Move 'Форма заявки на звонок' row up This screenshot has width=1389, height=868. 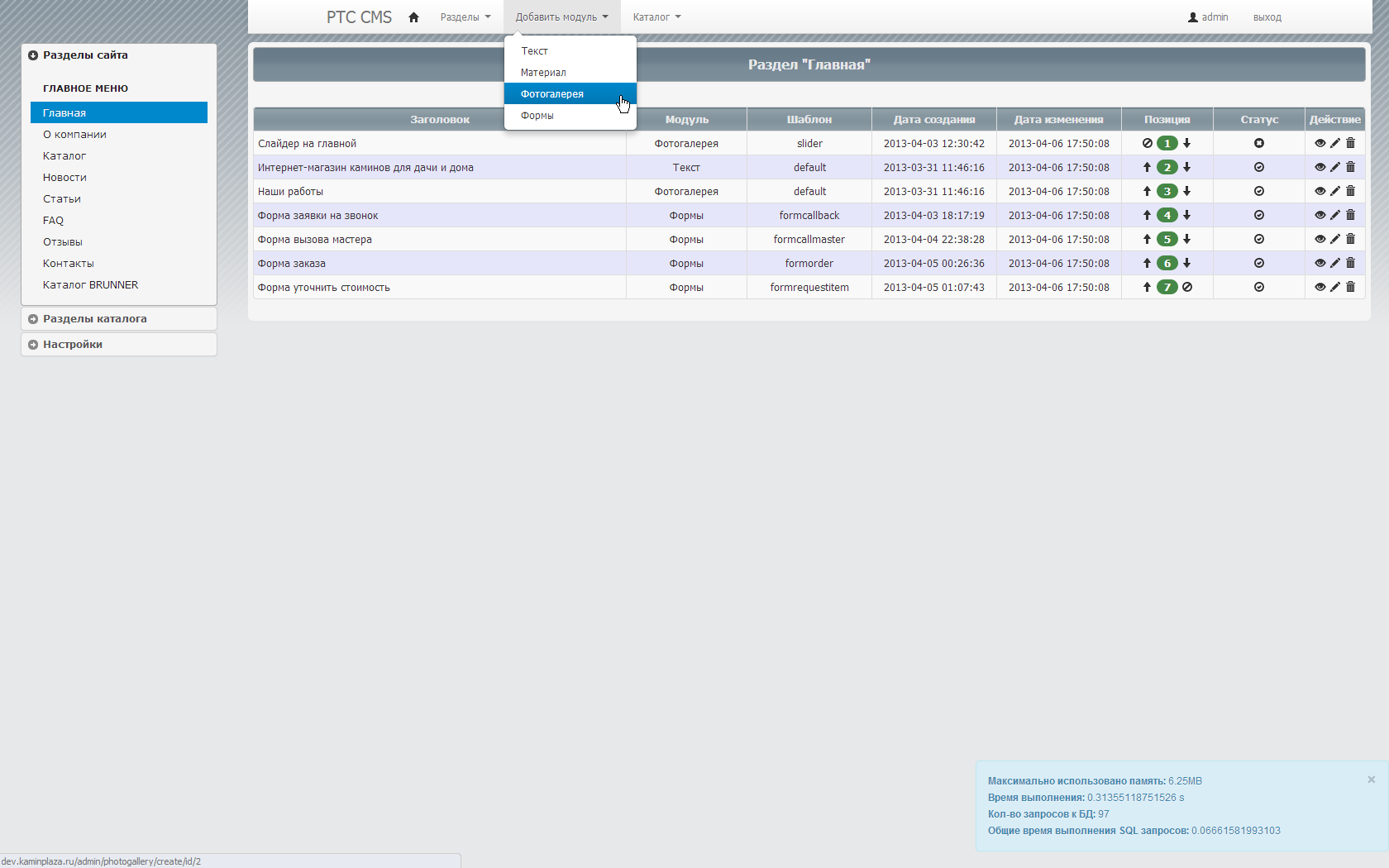[1147, 215]
